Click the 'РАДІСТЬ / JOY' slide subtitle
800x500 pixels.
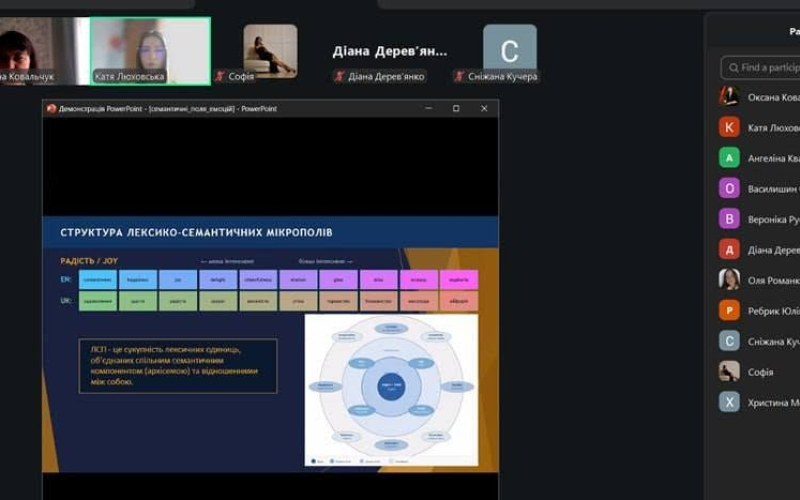(x=89, y=261)
